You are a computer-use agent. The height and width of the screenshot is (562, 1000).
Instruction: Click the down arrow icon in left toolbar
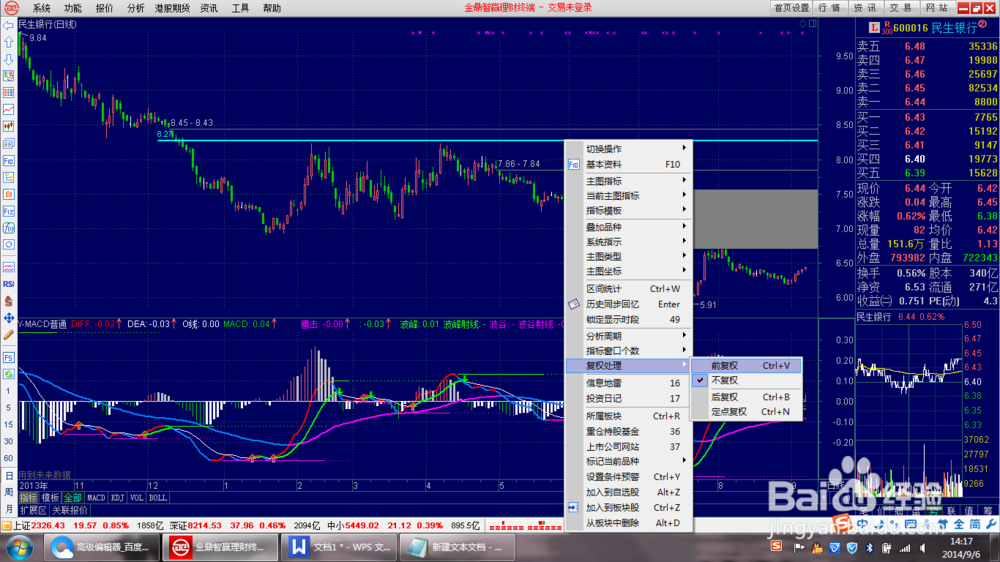(x=8, y=59)
